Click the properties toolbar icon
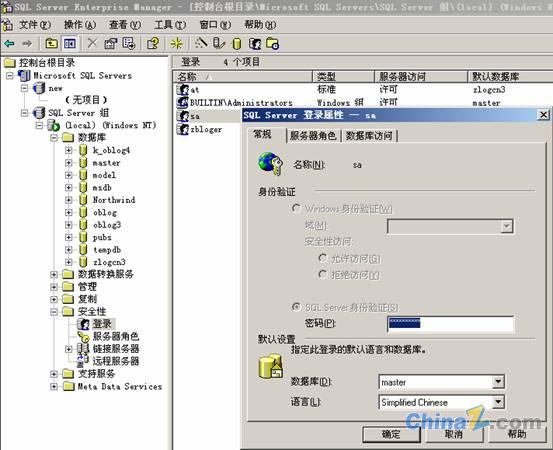553x450 pixels. pyautogui.click(x=110, y=44)
